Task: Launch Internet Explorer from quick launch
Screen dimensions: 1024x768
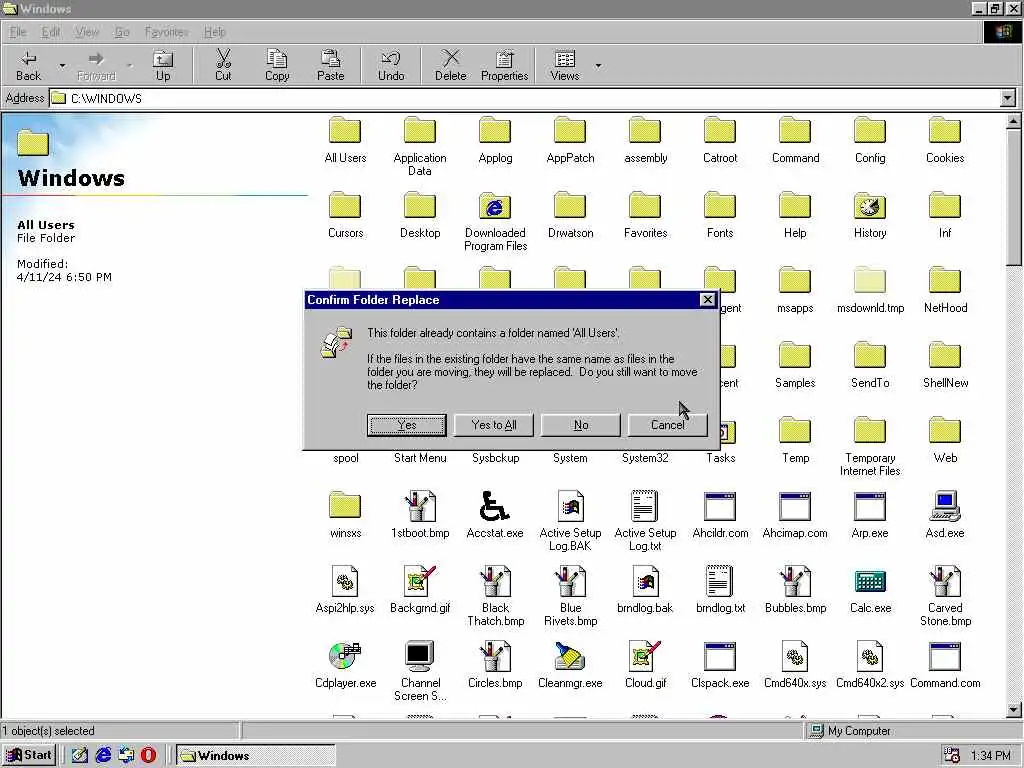Action: click(103, 756)
